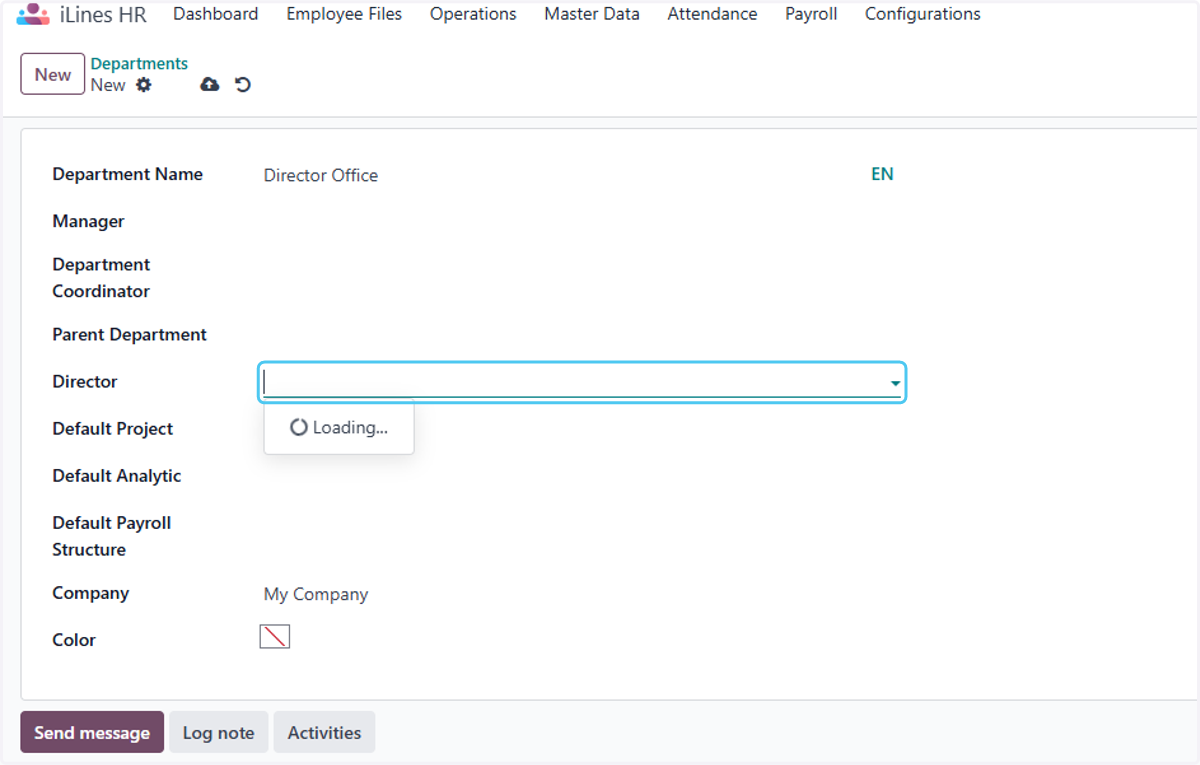Screen dimensions: 1200x765
Task: Click the iLines HR app logo icon
Action: point(33,14)
